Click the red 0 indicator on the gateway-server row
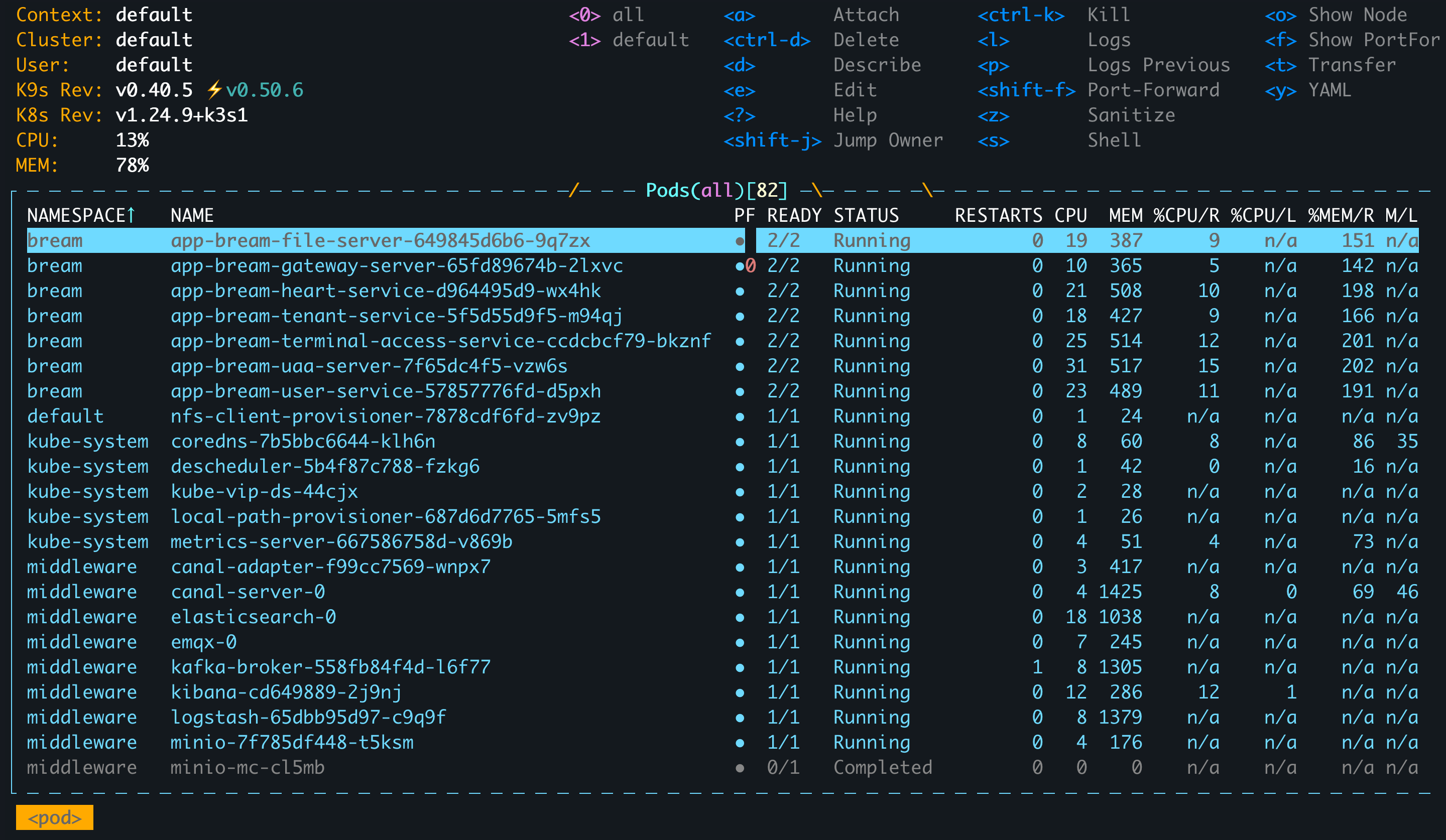The width and height of the screenshot is (1446, 840). [x=751, y=266]
